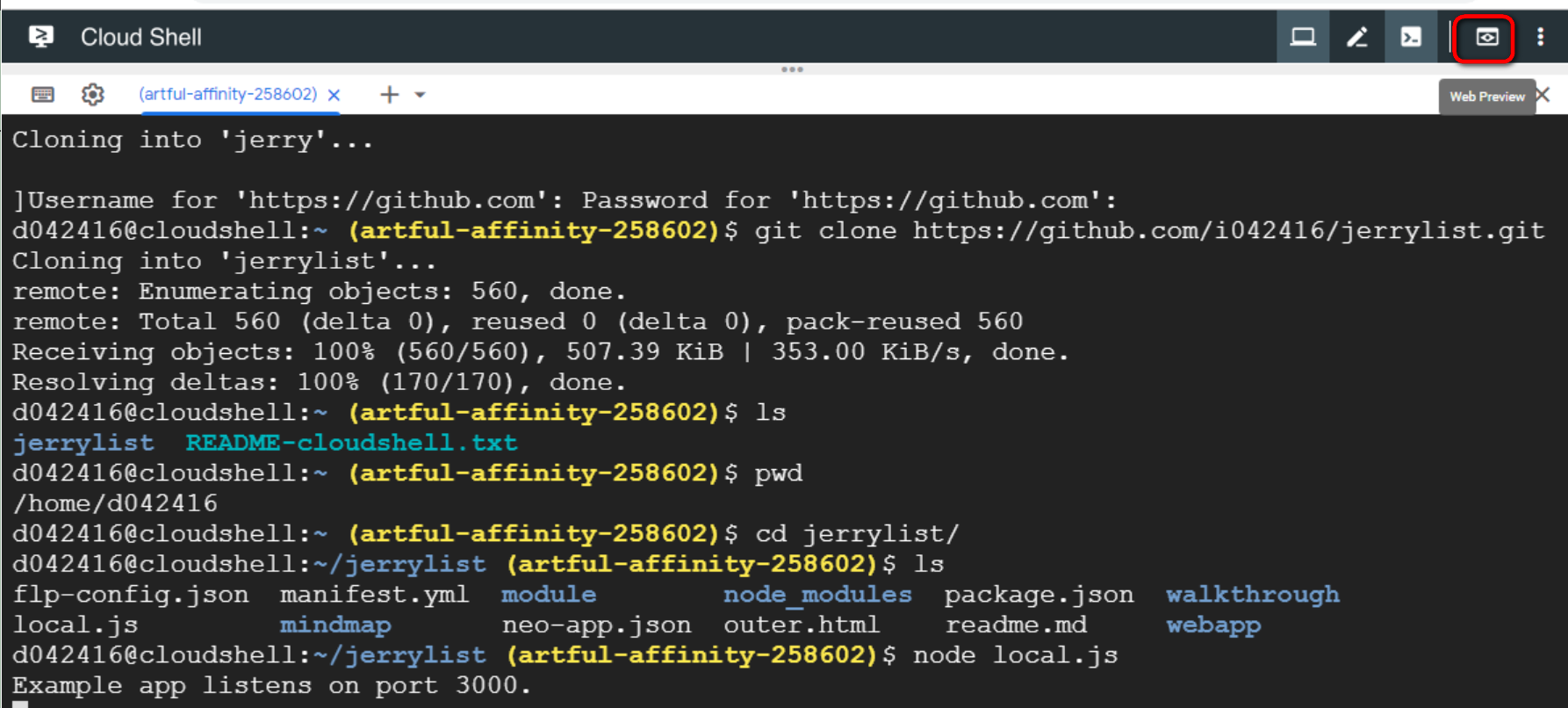This screenshot has height=708, width=1568.
Task: Open the three-dot More menu
Action: click(x=1540, y=37)
